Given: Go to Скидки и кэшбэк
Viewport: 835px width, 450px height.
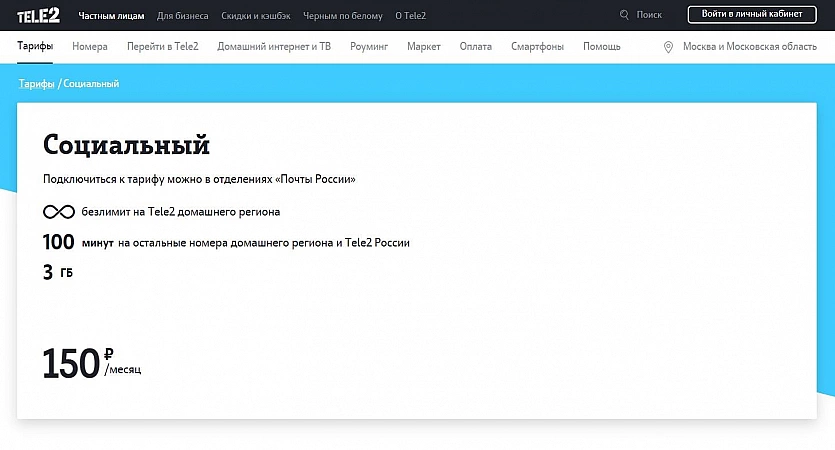Looking at the screenshot, I should tap(256, 15).
